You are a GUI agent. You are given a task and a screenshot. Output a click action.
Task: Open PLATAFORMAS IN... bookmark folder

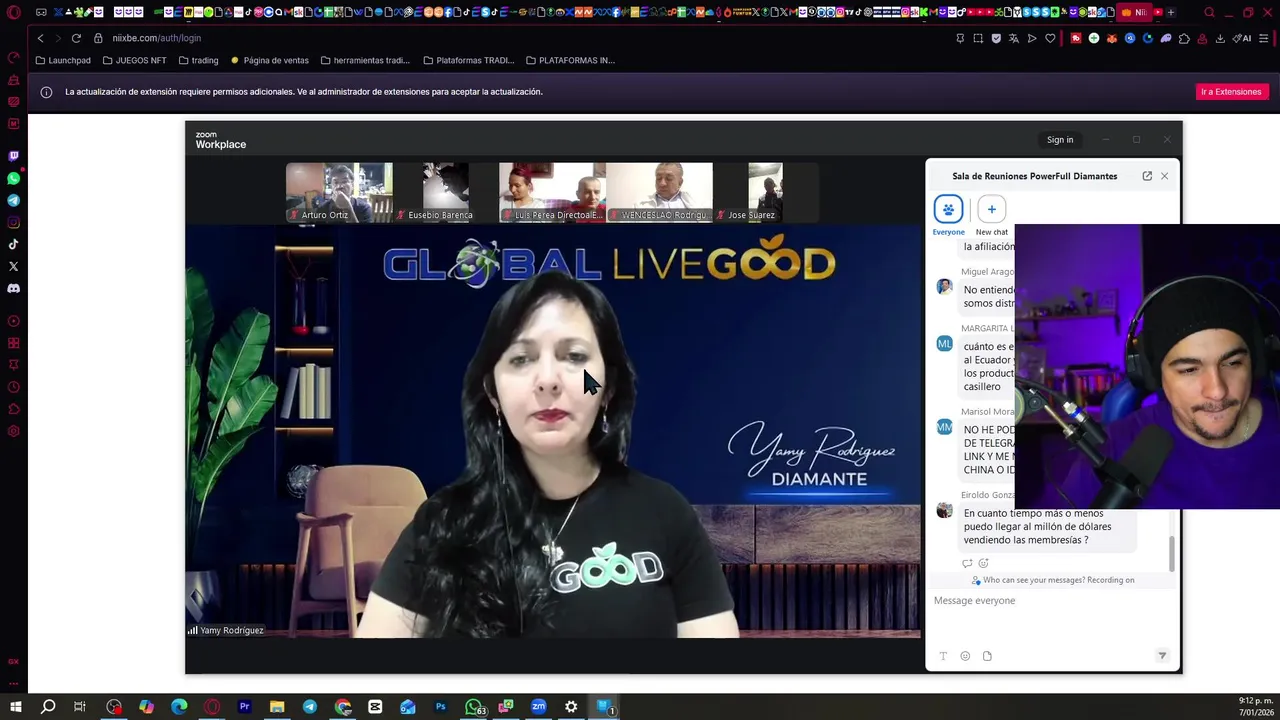pyautogui.click(x=570, y=60)
